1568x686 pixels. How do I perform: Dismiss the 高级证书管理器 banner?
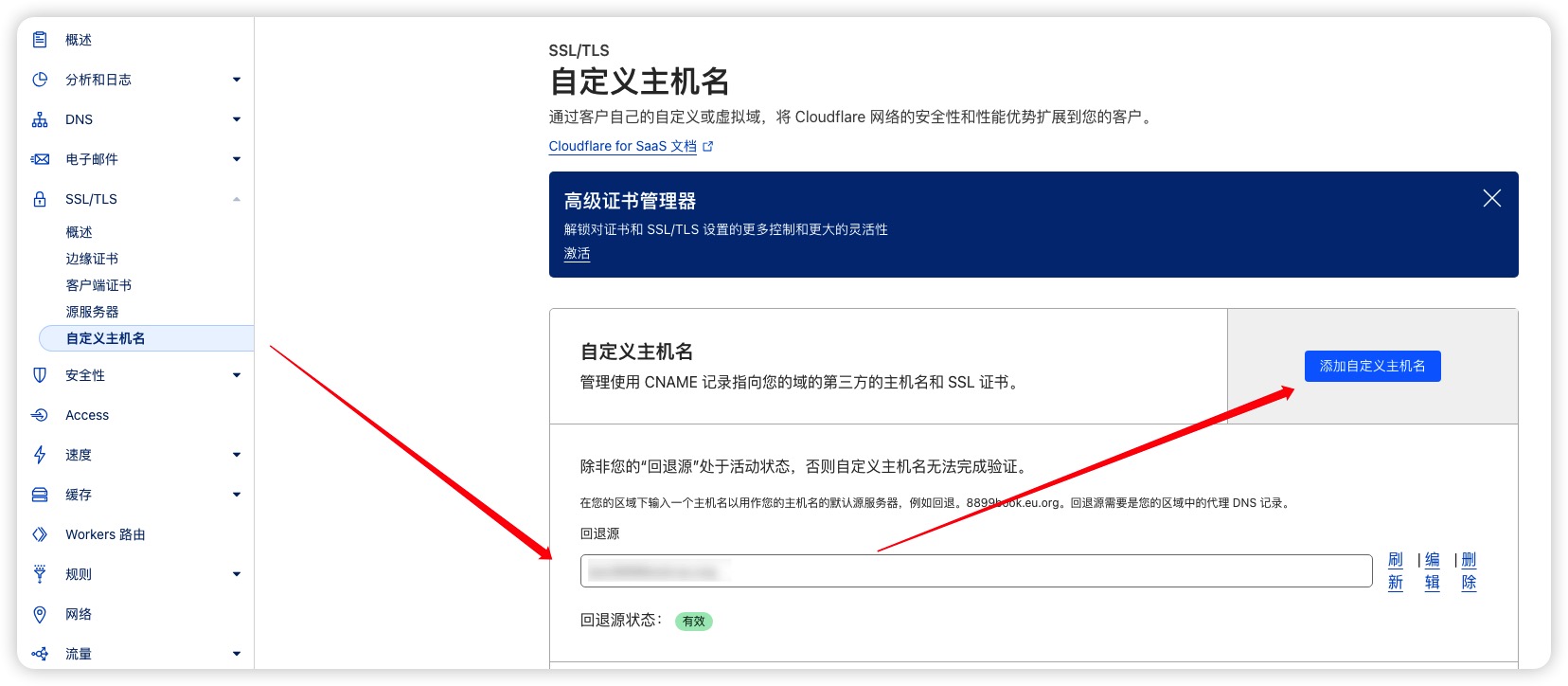point(1491,198)
